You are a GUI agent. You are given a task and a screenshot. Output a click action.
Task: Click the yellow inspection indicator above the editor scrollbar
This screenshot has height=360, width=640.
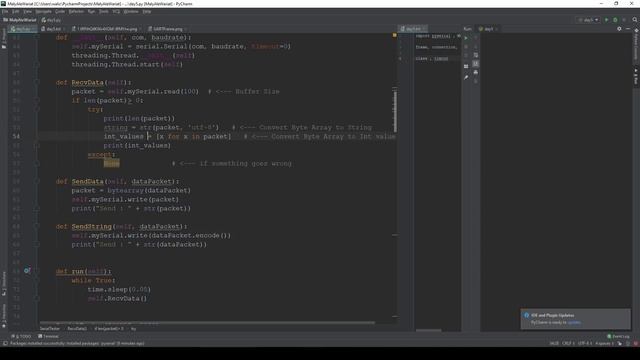(x=395, y=36)
